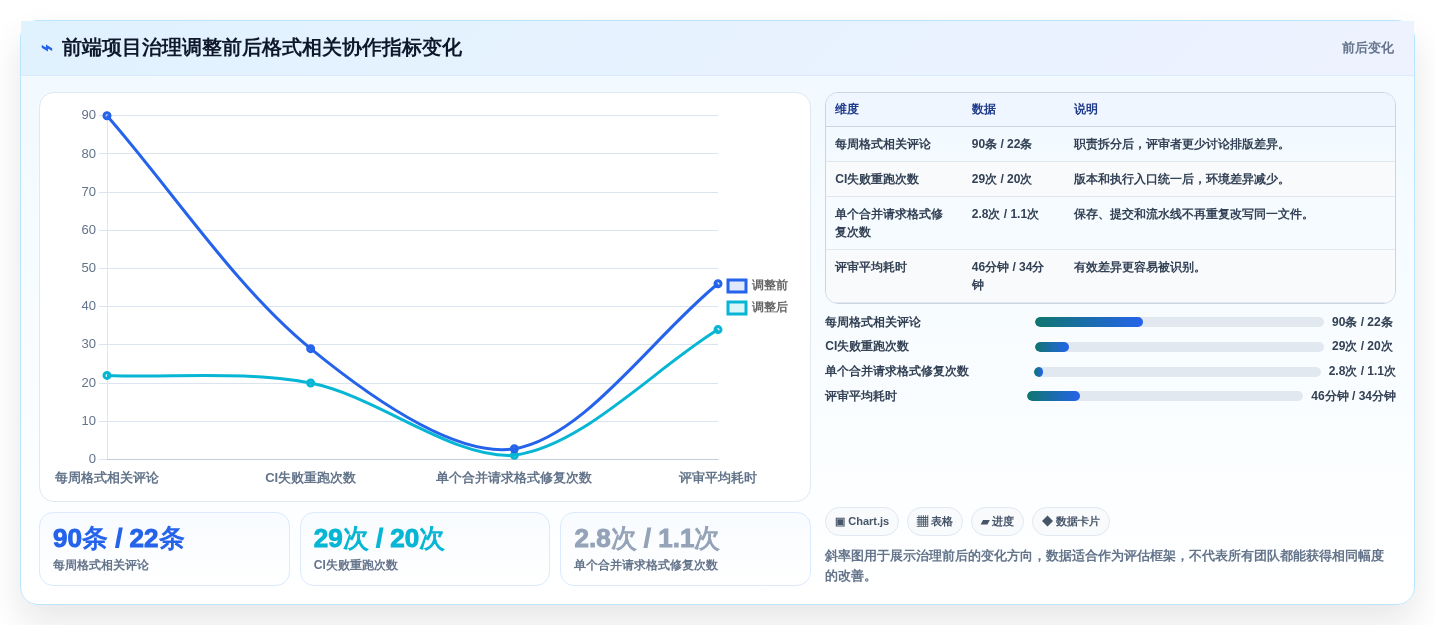Open the 2.8次 / 1.1次 data card
Viewport: 1435px width, 625px height.
tap(685, 549)
